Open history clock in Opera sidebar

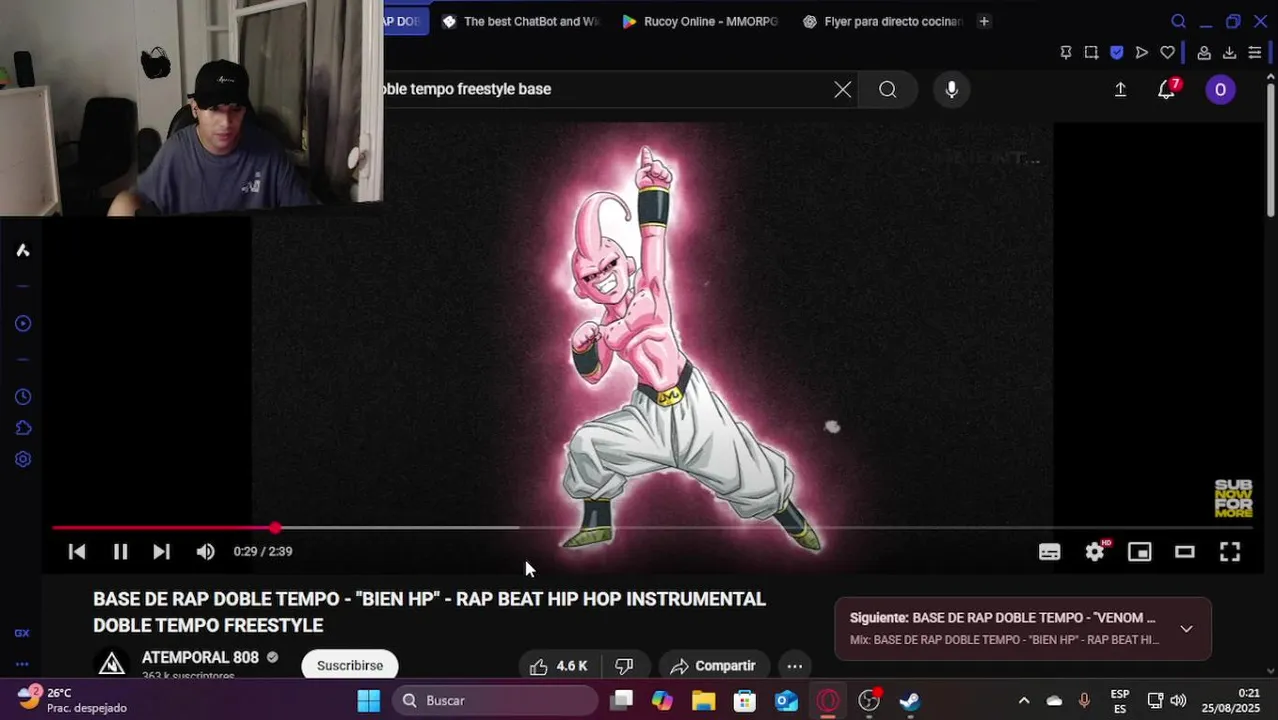tap(22, 397)
